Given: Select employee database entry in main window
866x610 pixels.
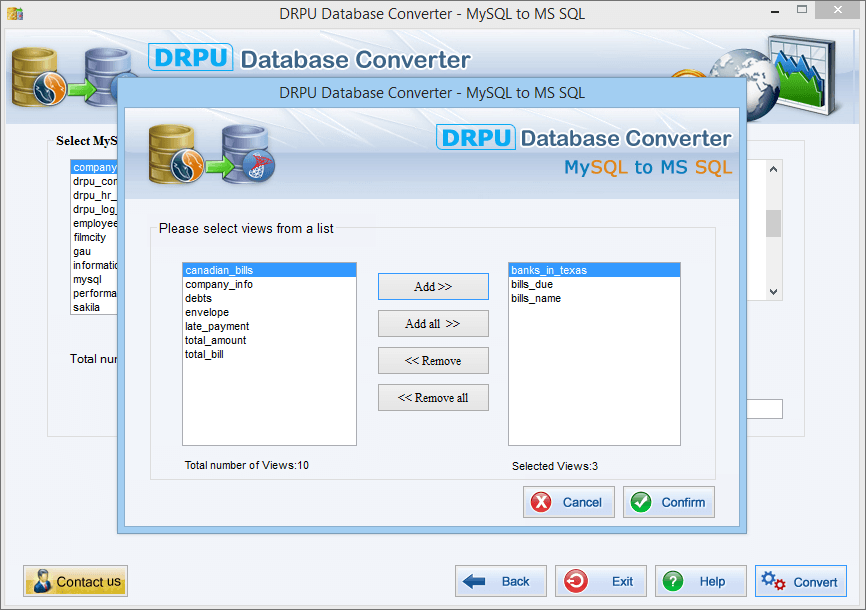Looking at the screenshot, I should (94, 223).
